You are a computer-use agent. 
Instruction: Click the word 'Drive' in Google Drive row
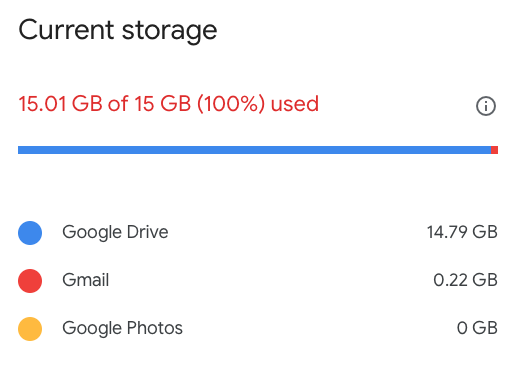(147, 232)
